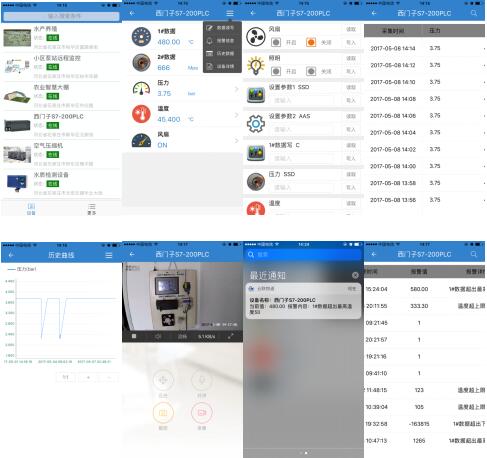Image resolution: width=487 pixels, height=458 pixels.
Task: Tap the light bulb 照明 icon
Action: (x=256, y=65)
